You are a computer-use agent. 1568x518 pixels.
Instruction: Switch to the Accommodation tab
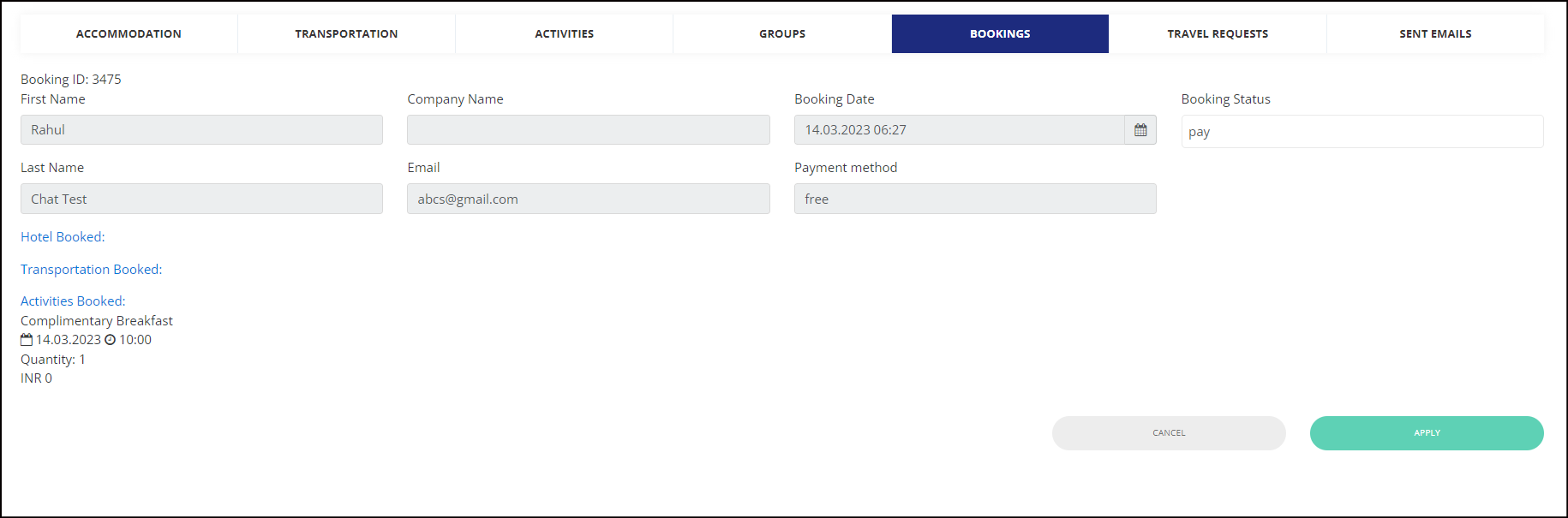coord(129,34)
